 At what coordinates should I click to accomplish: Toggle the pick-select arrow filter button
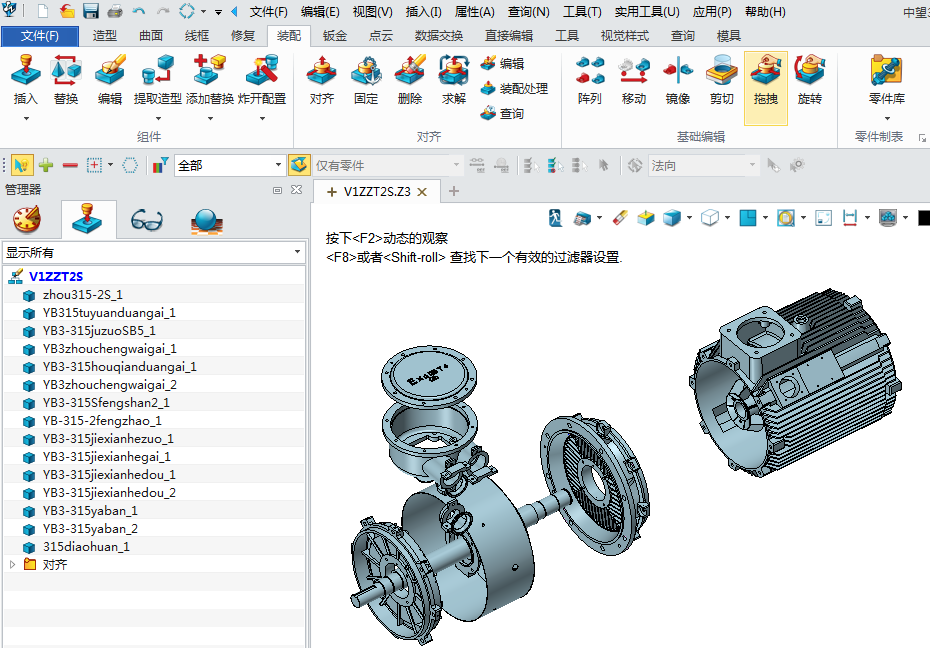pyautogui.click(x=21, y=165)
